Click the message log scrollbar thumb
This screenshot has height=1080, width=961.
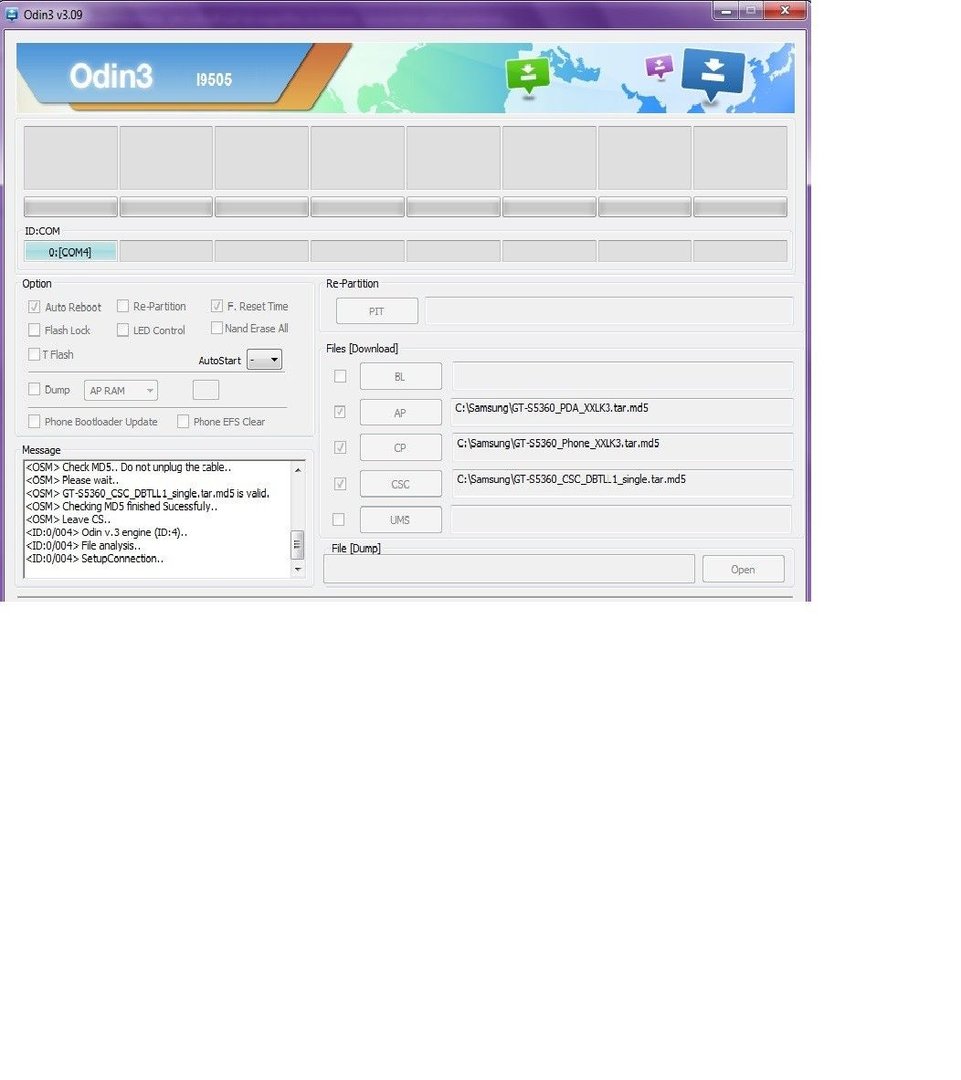point(298,544)
